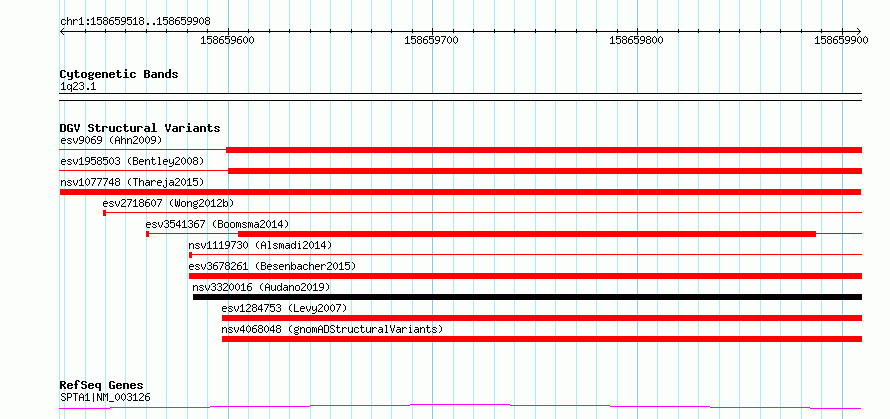890x419 pixels.
Task: Click the right arrowhead of the ruler
Action: 859,31
